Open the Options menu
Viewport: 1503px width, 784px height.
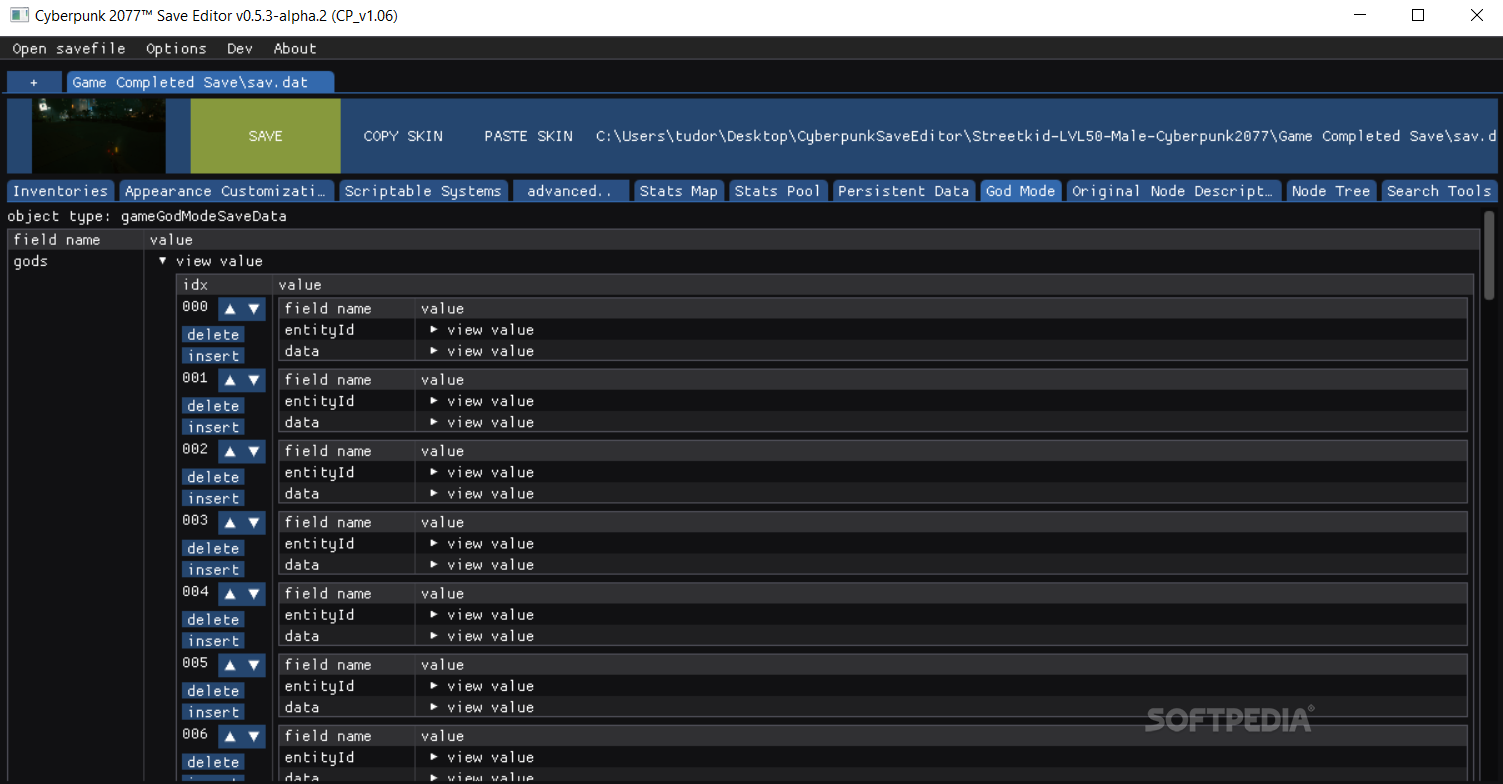(x=176, y=48)
